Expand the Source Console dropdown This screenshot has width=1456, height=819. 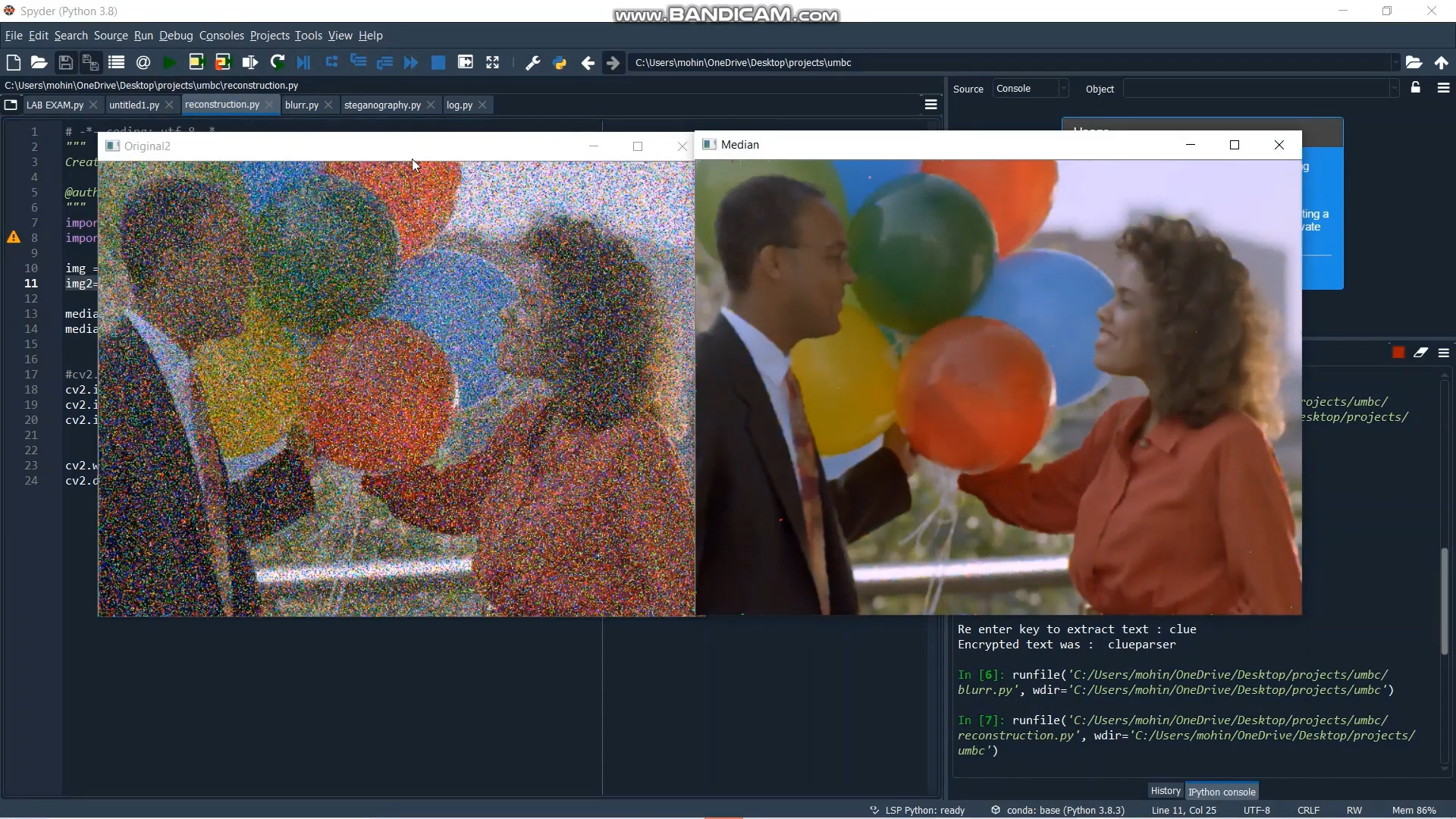pyautogui.click(x=1030, y=89)
